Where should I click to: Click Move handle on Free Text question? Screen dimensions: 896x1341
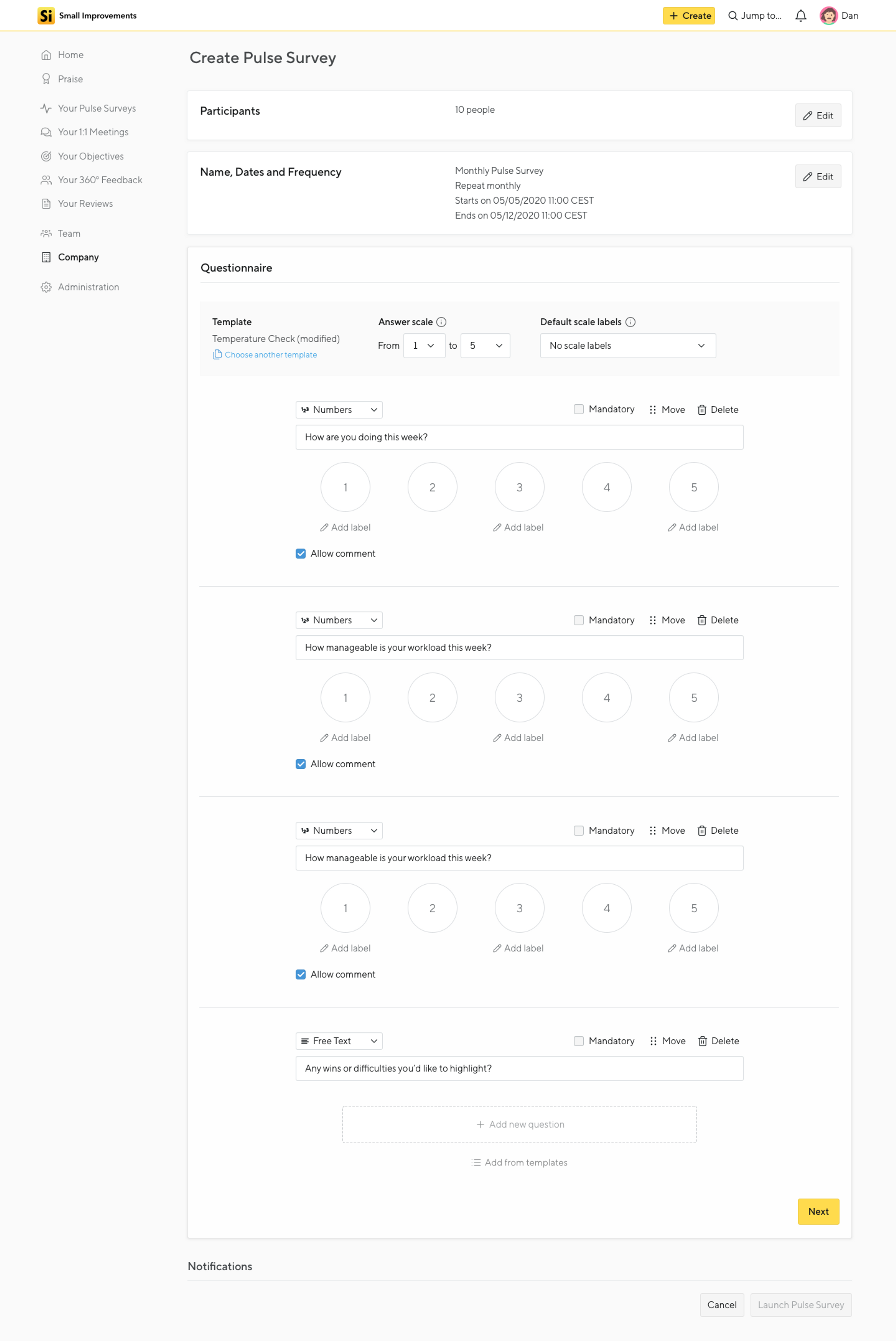point(667,1041)
